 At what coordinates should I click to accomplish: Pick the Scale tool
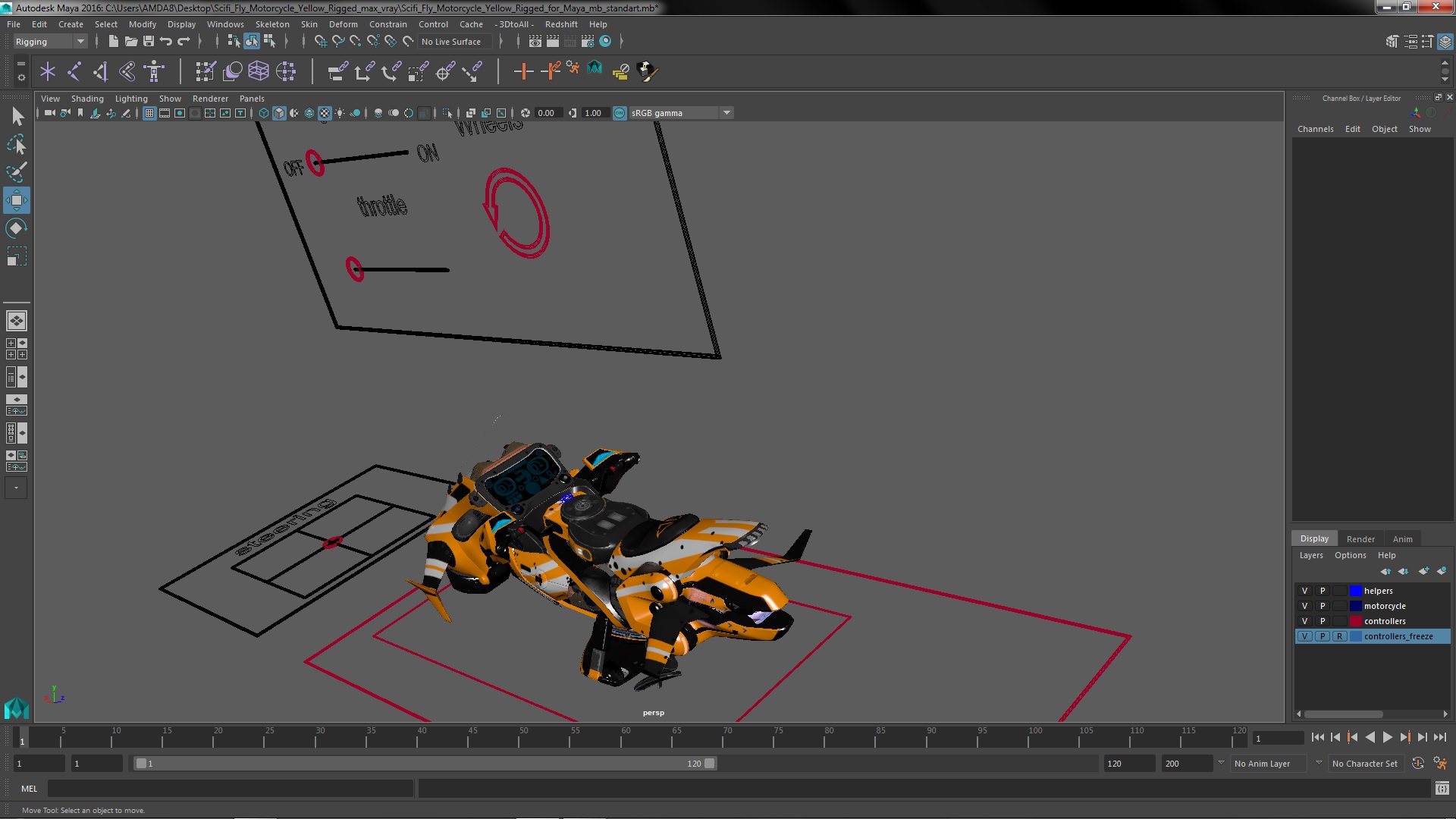click(17, 256)
